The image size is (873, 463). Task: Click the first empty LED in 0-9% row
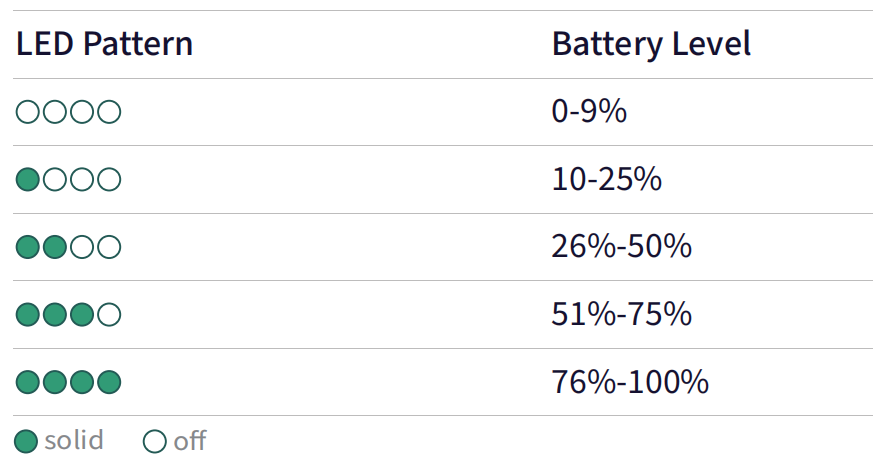pos(28,112)
